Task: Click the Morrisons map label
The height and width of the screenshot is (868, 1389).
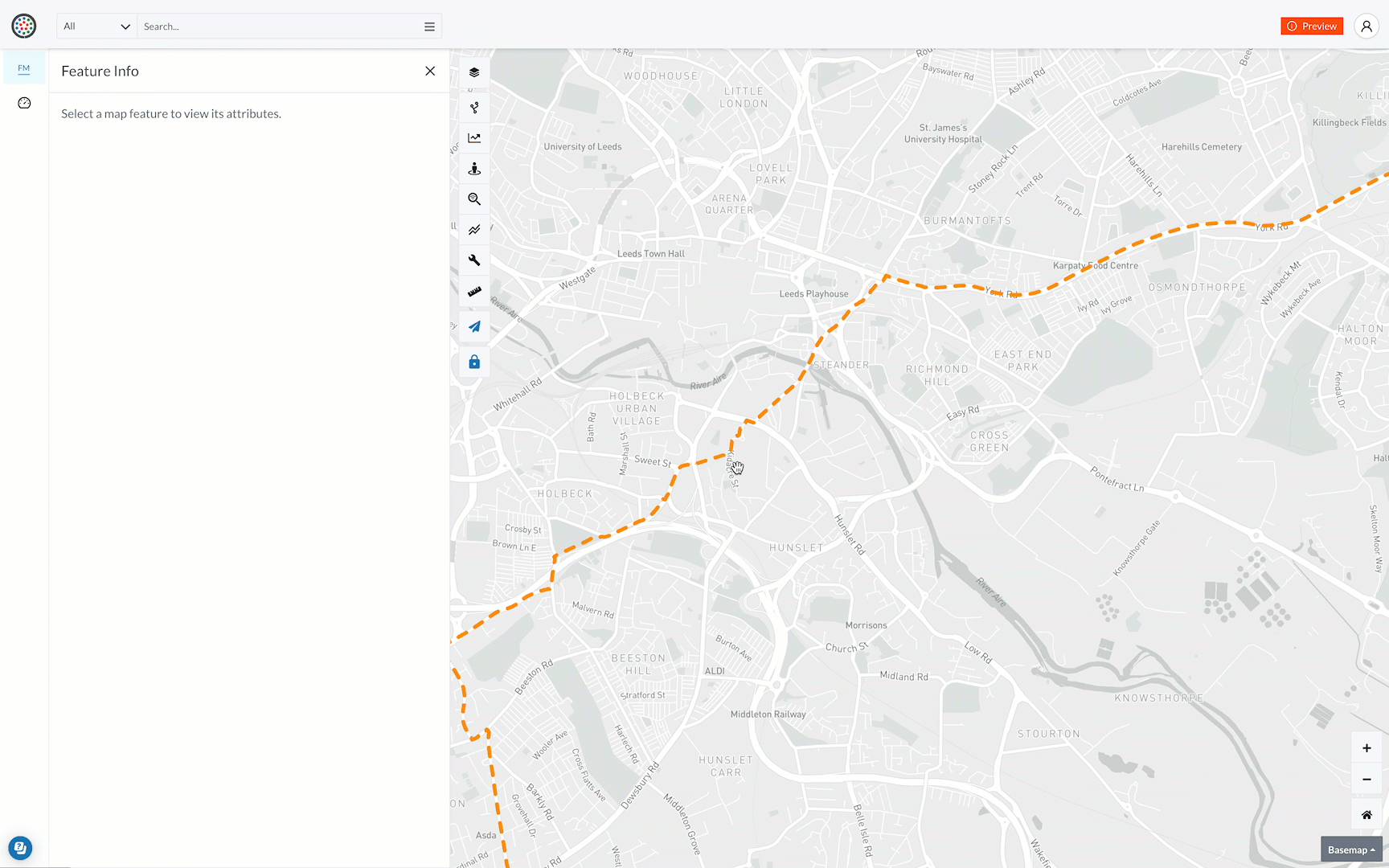Action: click(867, 625)
